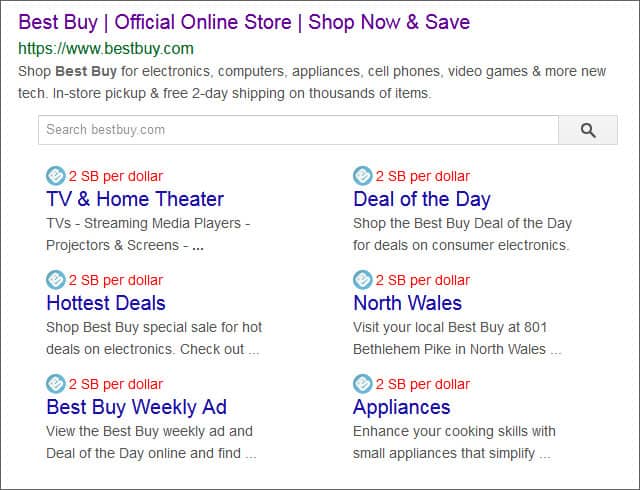Click "2 SB per dollar" above Deal of the Day
Image resolution: width=640 pixels, height=490 pixels.
pos(422,176)
